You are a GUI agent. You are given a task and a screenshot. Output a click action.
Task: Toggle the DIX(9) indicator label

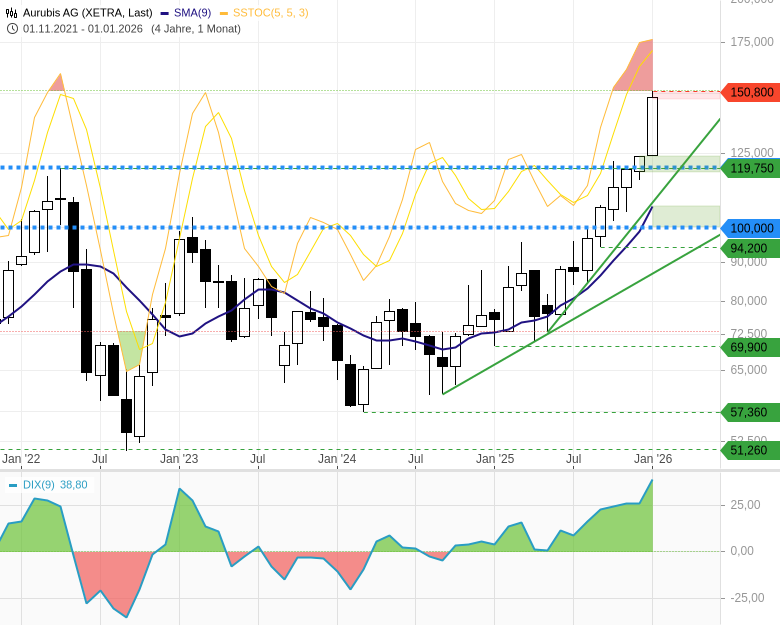[x=39, y=485]
